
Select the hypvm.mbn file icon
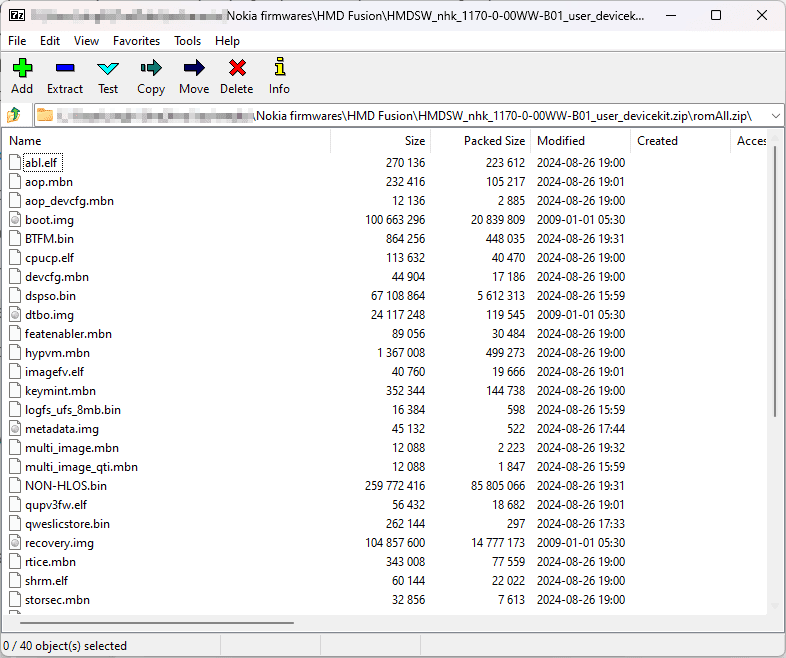(16, 353)
